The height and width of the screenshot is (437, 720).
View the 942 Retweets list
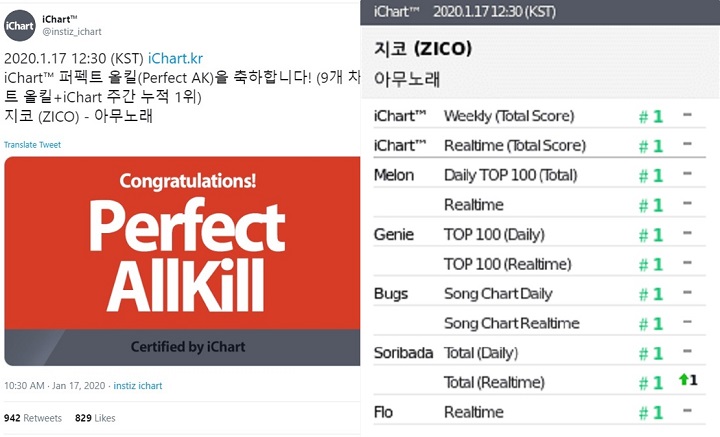(x=33, y=418)
